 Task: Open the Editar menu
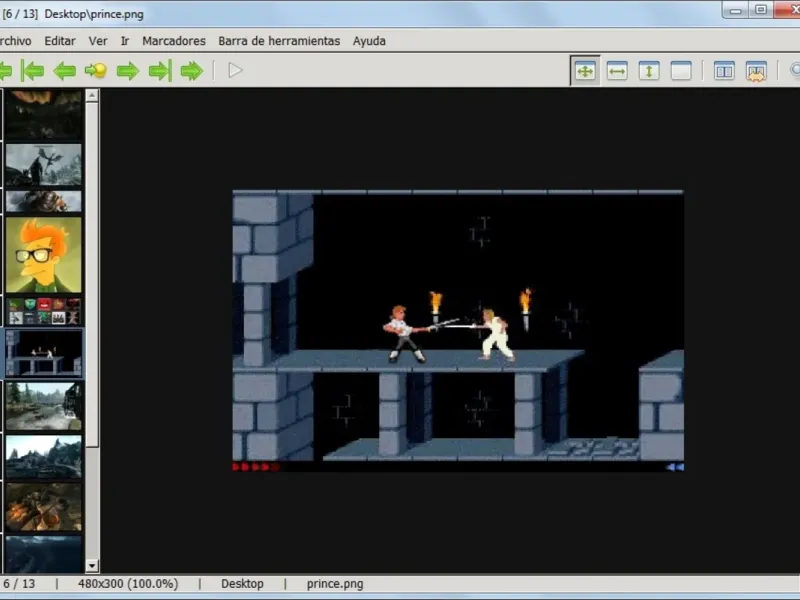tap(60, 41)
